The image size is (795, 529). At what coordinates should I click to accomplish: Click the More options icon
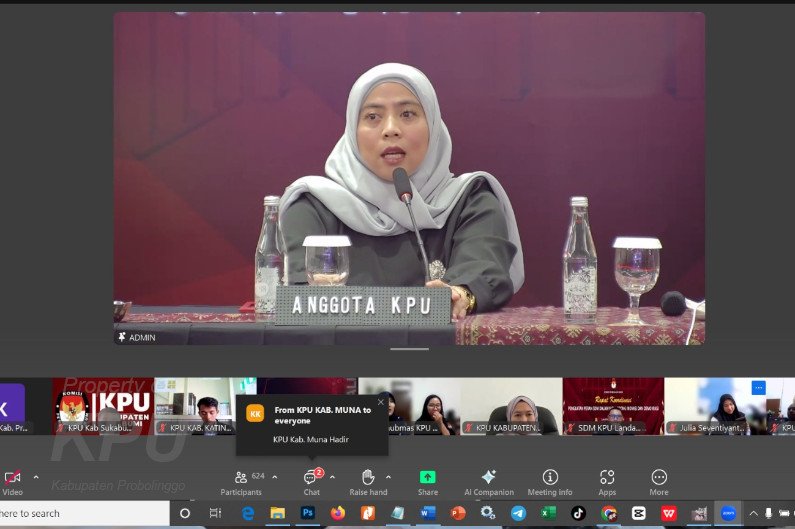click(659, 481)
